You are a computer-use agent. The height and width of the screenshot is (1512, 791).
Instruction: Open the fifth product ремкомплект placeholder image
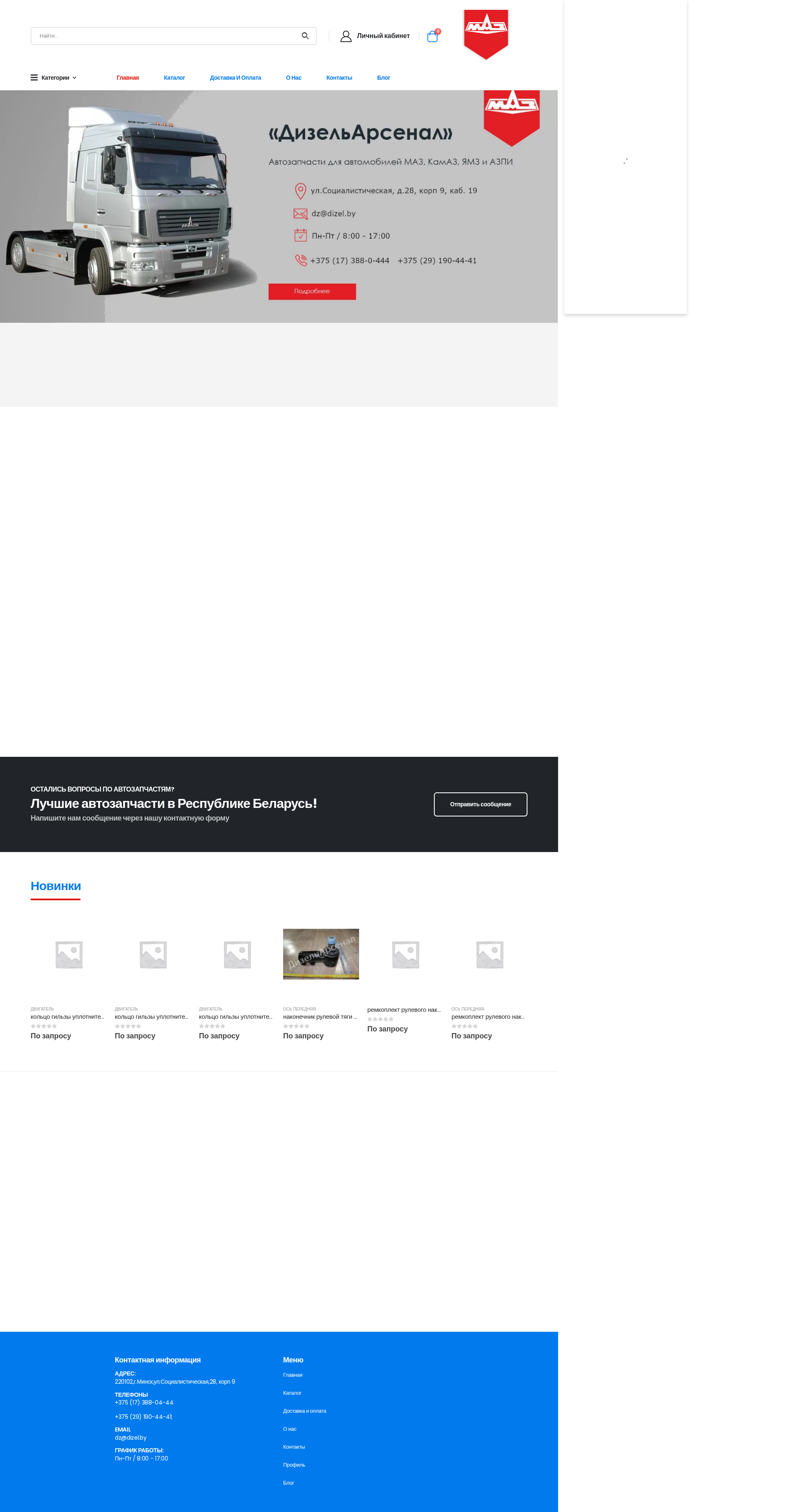point(405,954)
